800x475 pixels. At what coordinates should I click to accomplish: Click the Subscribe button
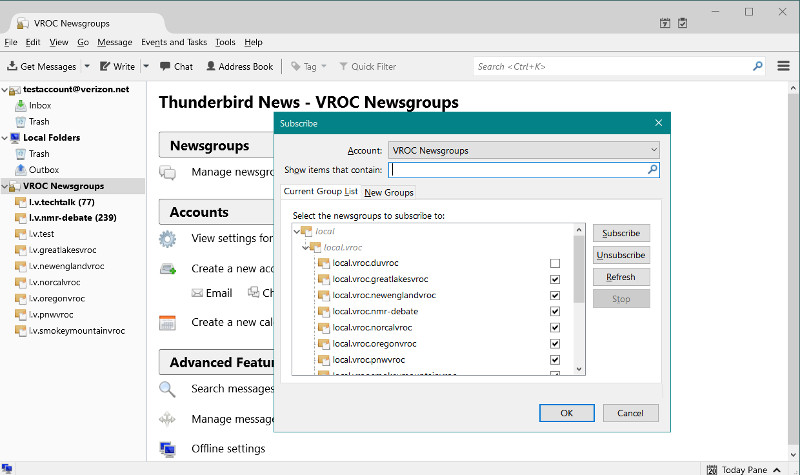(x=621, y=233)
